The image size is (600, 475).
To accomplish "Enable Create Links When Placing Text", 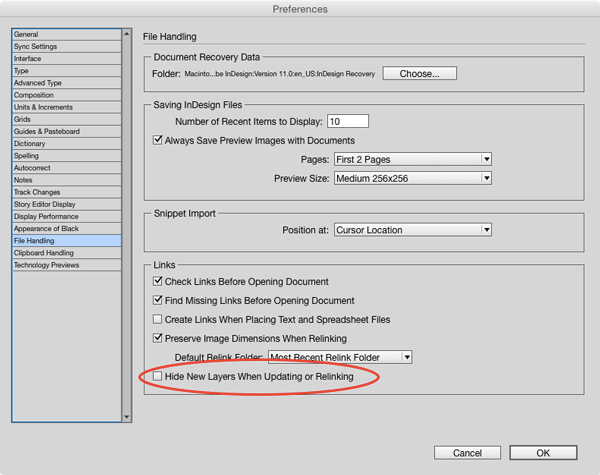I will [x=157, y=319].
